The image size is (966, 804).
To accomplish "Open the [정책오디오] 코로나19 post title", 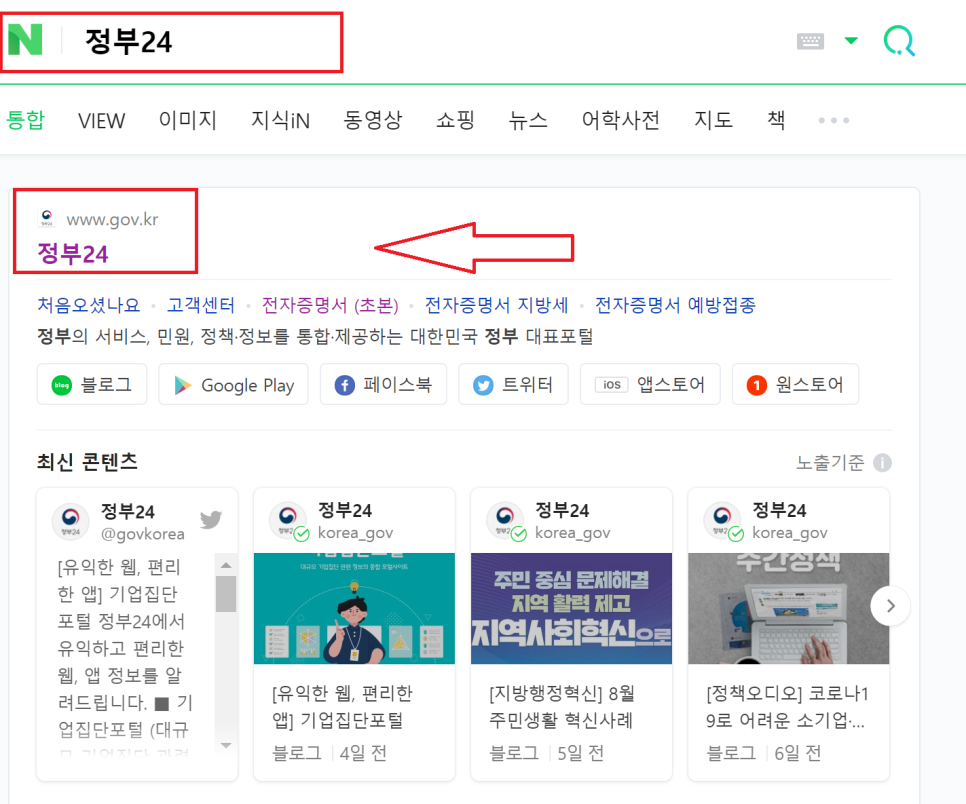I will (x=787, y=706).
